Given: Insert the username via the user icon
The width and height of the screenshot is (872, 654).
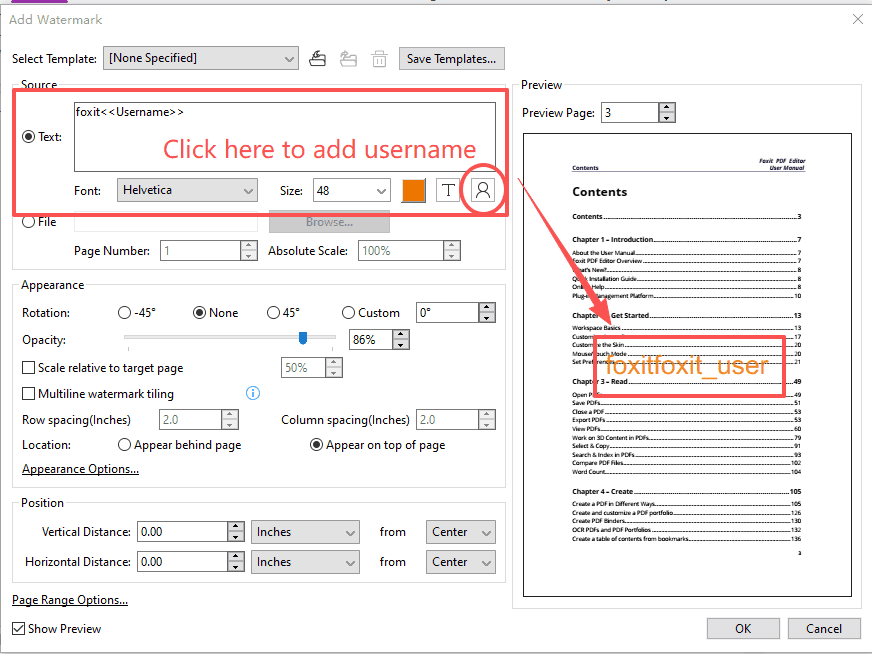Looking at the screenshot, I should coord(483,190).
